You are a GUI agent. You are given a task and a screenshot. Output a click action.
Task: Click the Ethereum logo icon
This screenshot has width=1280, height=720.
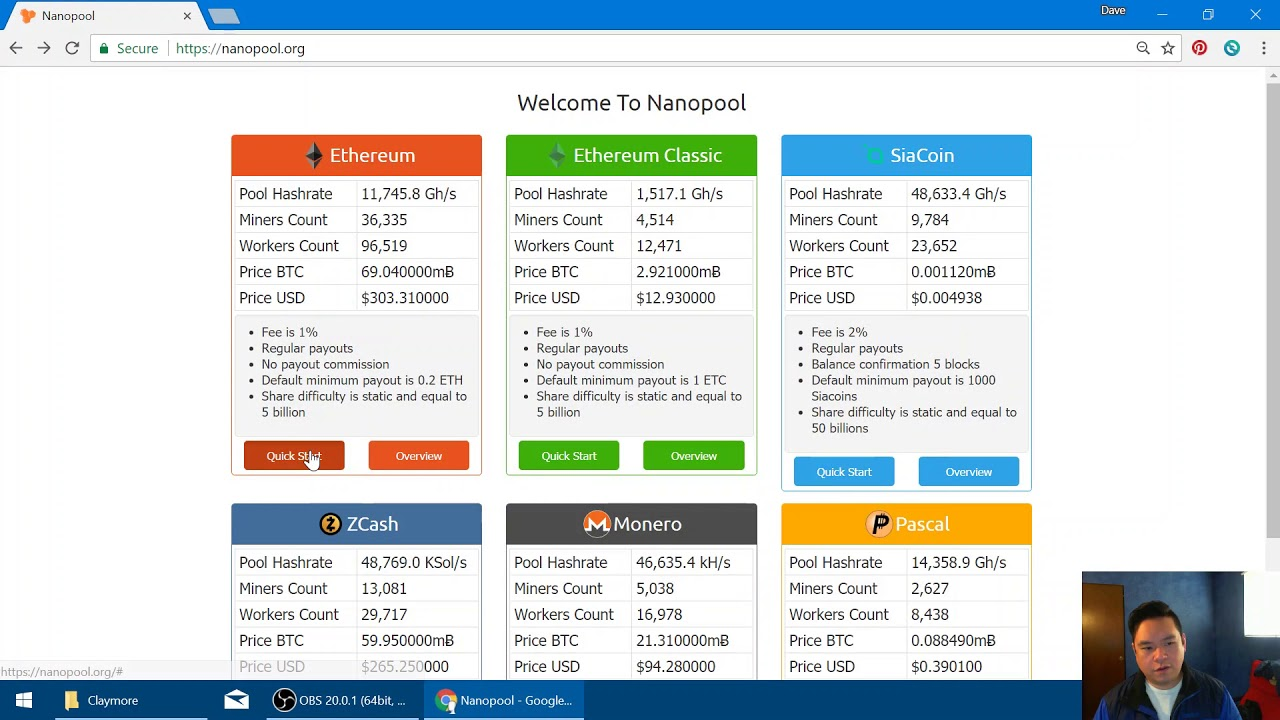pyautogui.click(x=314, y=155)
